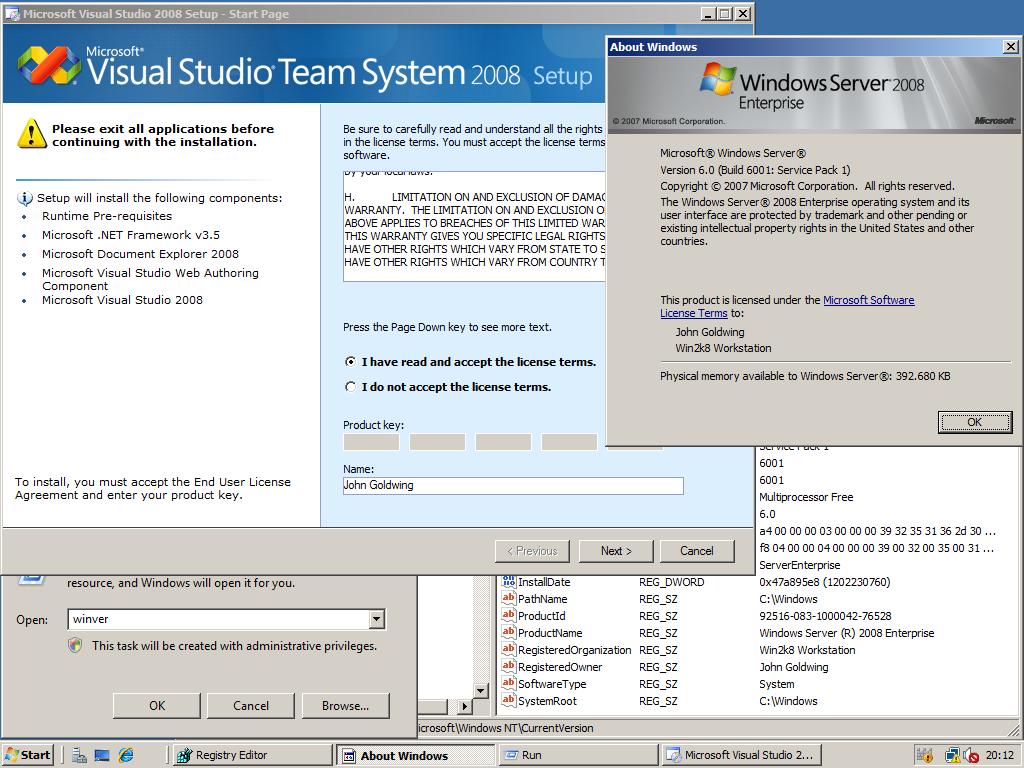Image resolution: width=1024 pixels, height=768 pixels.
Task: Click 'ServerEnterprise' value in Registry Editor
Action: (799, 565)
